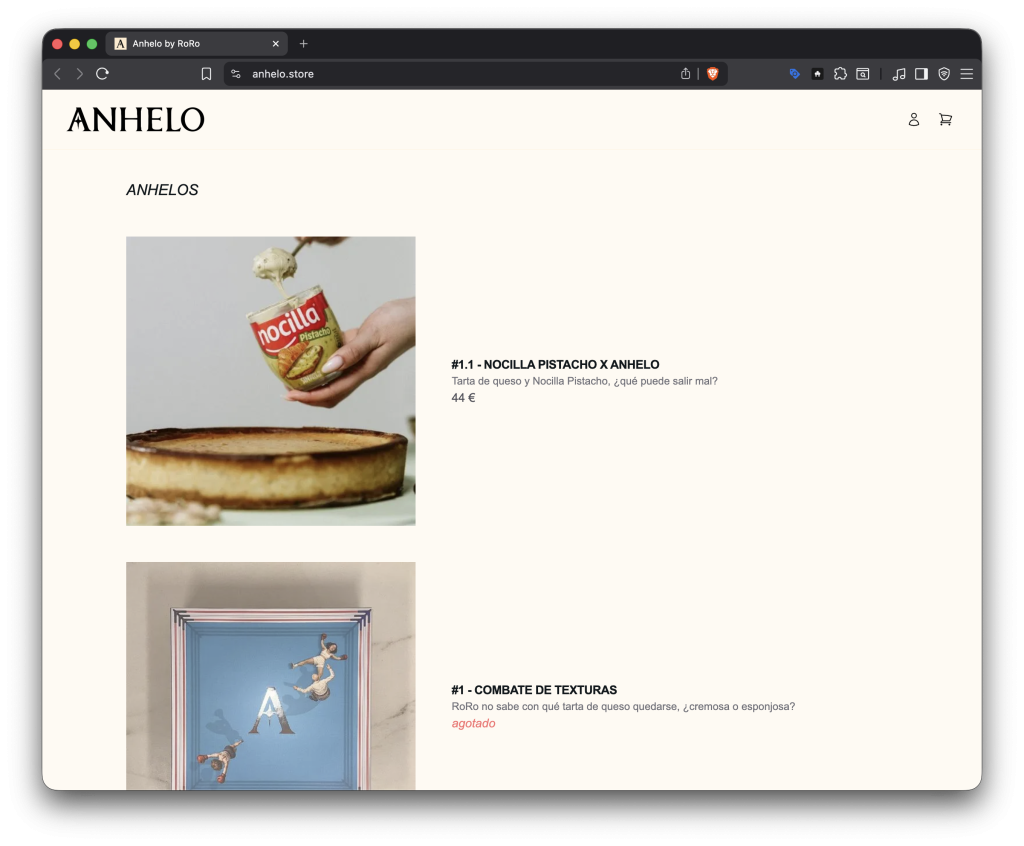Reload the page

pos(103,74)
